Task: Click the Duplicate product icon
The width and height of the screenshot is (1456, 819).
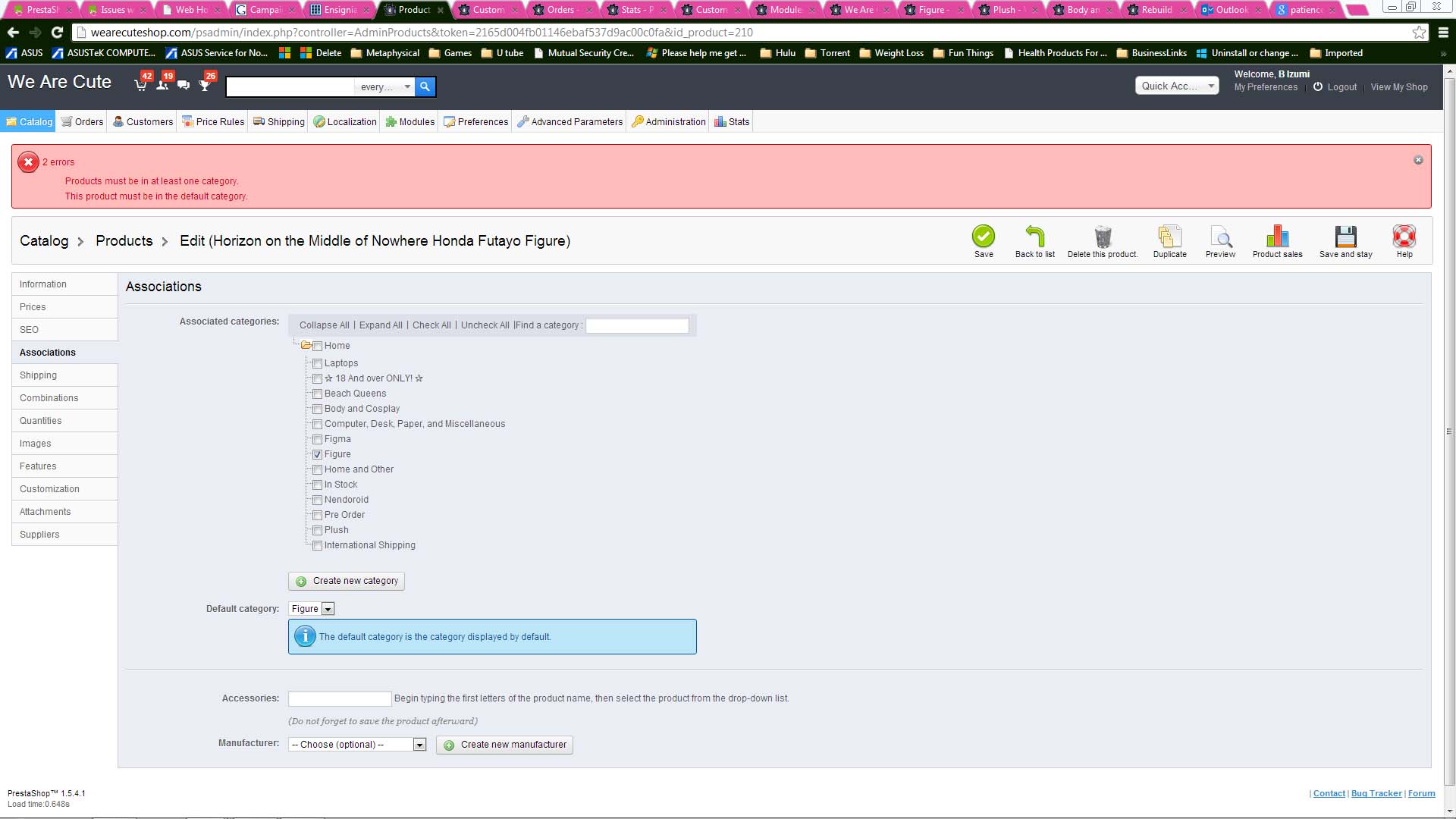Action: (1169, 237)
